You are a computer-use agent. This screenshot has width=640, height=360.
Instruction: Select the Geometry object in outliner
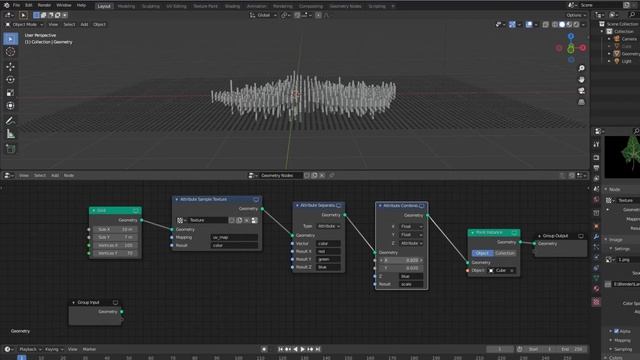click(x=631, y=53)
